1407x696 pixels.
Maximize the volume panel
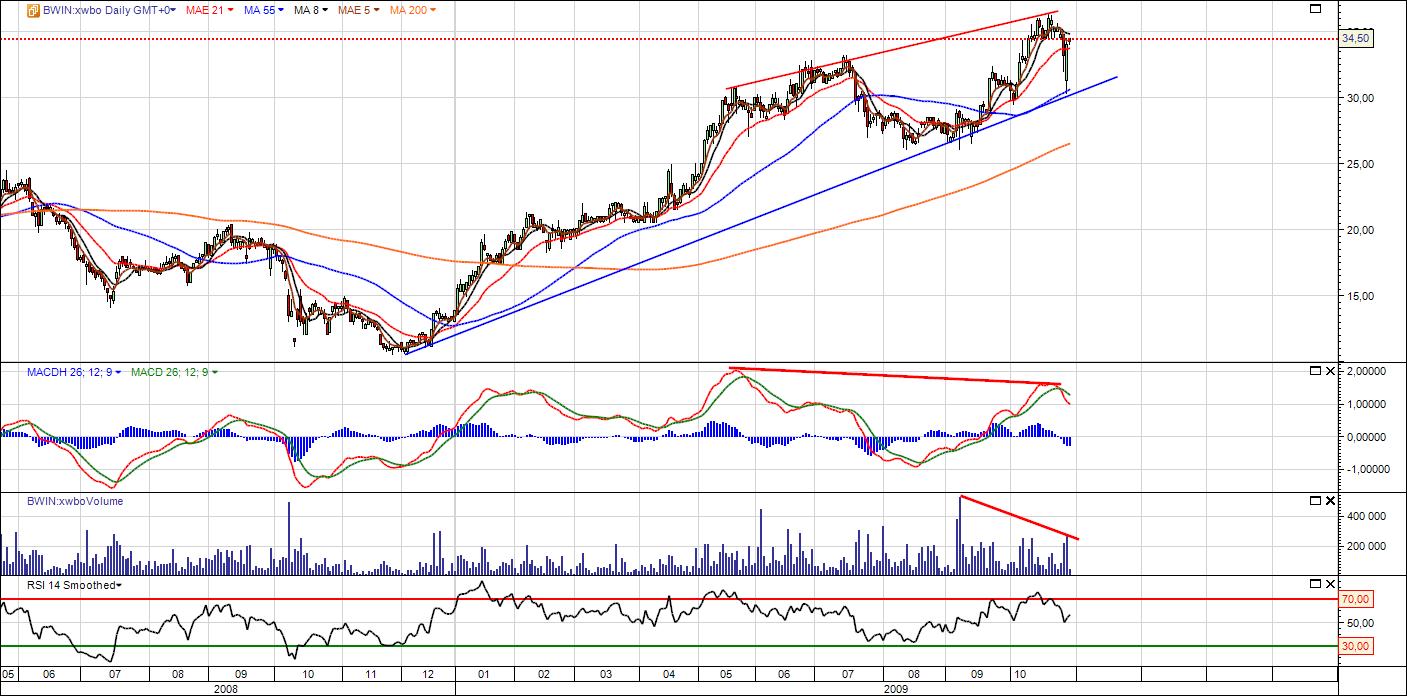click(x=1315, y=500)
